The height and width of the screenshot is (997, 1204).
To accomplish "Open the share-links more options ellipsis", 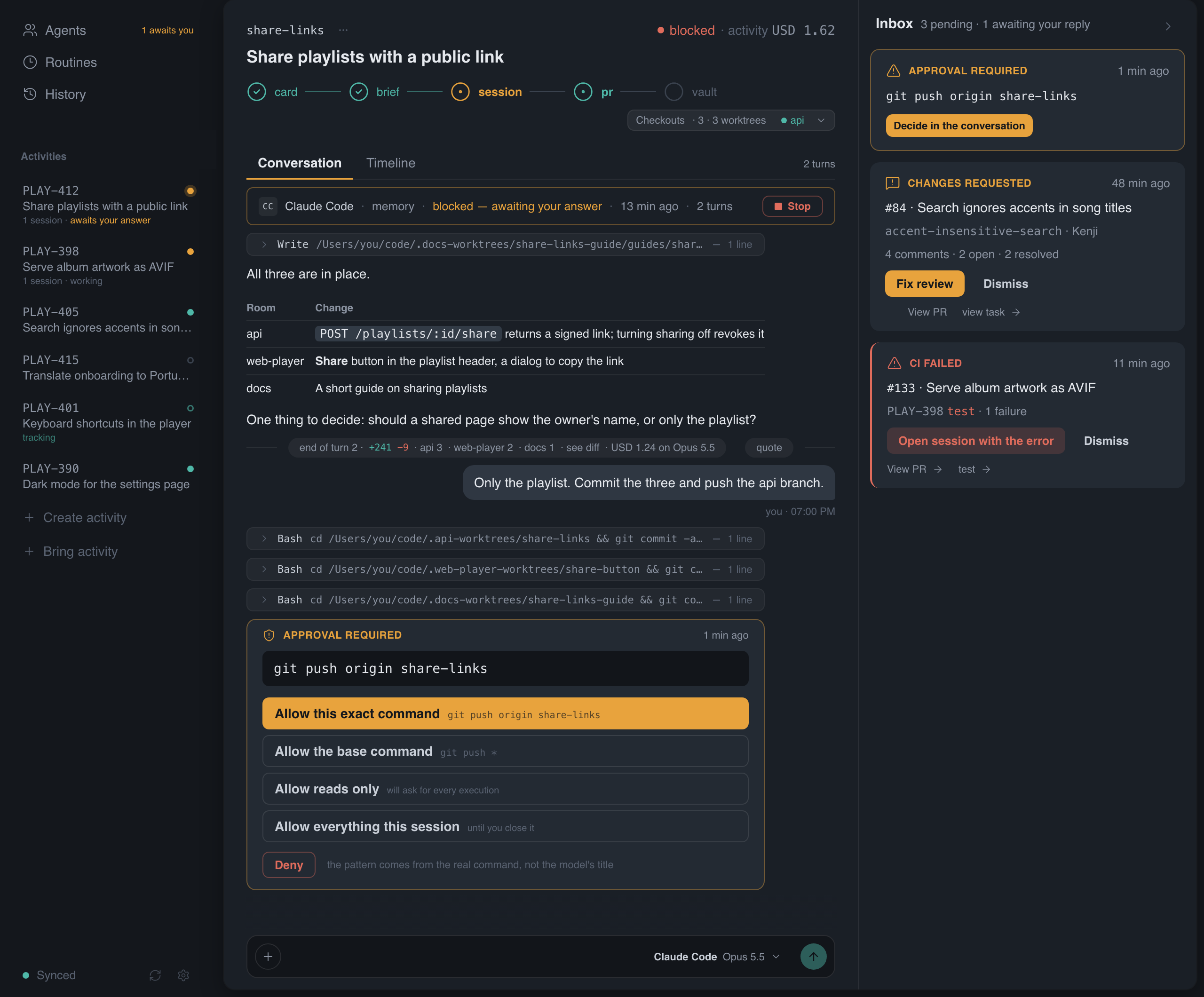I will (x=343, y=30).
